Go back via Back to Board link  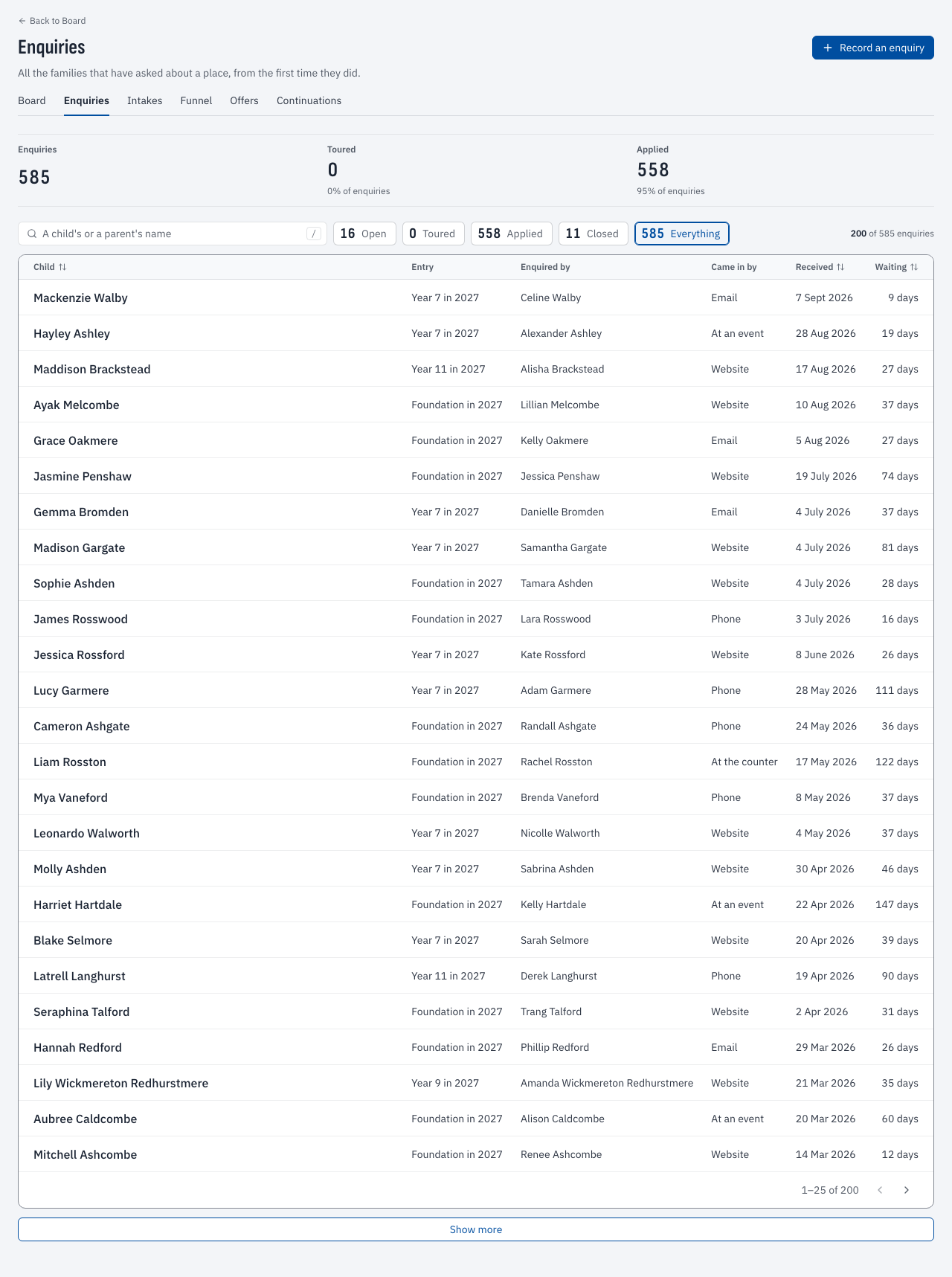(x=52, y=21)
